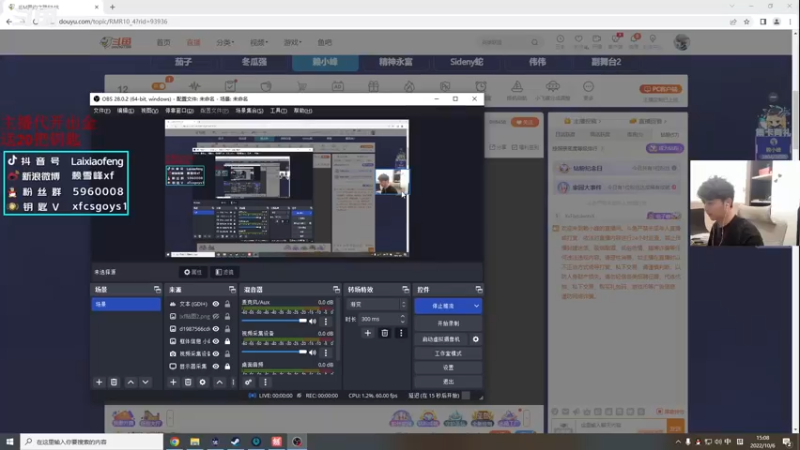
Task: Remove transition using trash icon
Action: click(x=385, y=333)
